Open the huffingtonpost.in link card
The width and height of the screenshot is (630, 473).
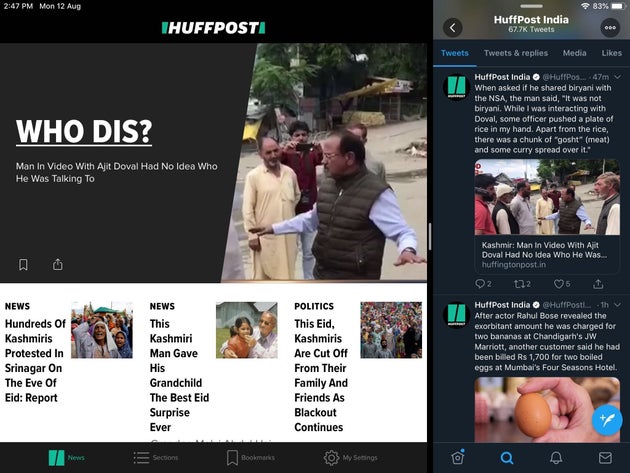(x=547, y=254)
